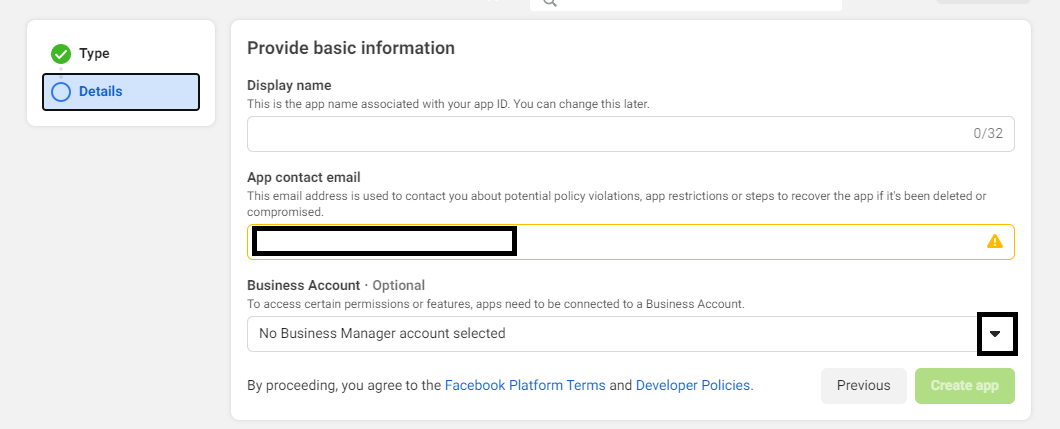The width and height of the screenshot is (1060, 429).
Task: Go back to the Type step
Action: point(94,54)
